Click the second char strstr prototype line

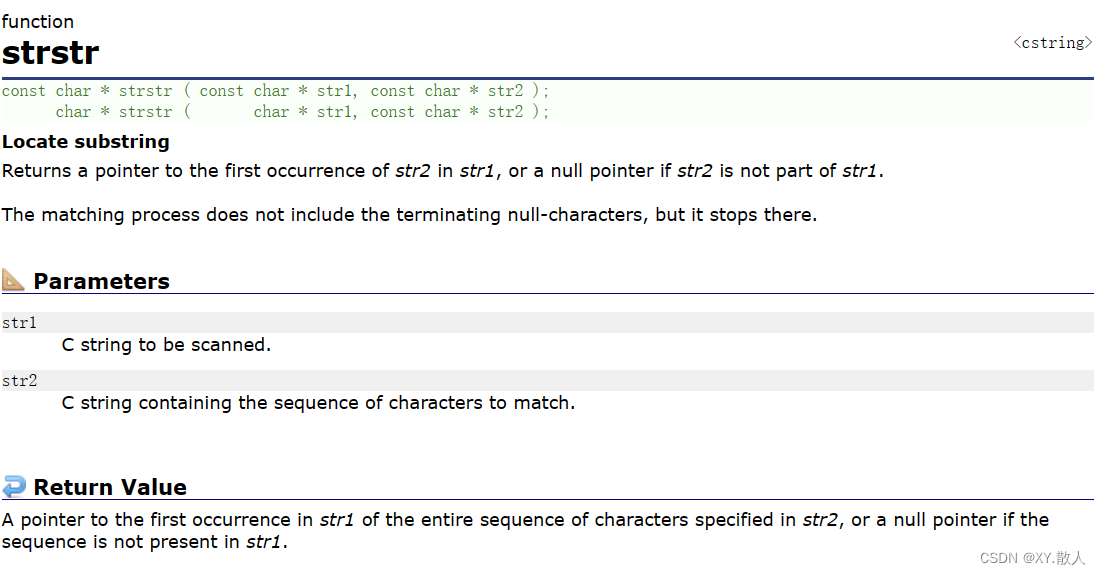(x=303, y=112)
